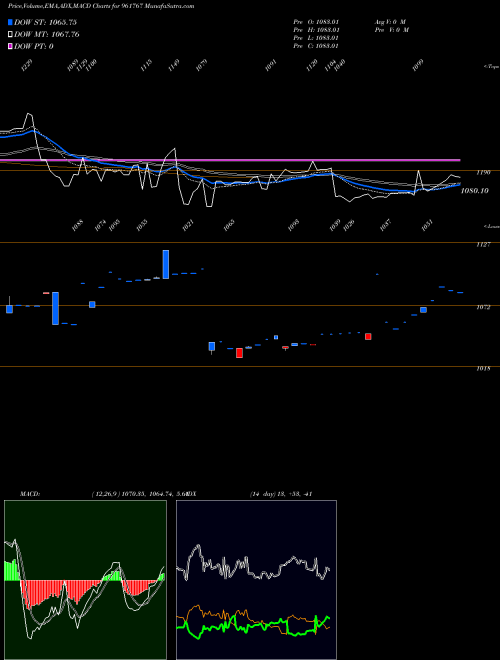Viewport: 500px width, 660px height.
Task: Click the 1037 low price label
Action: 385,225
